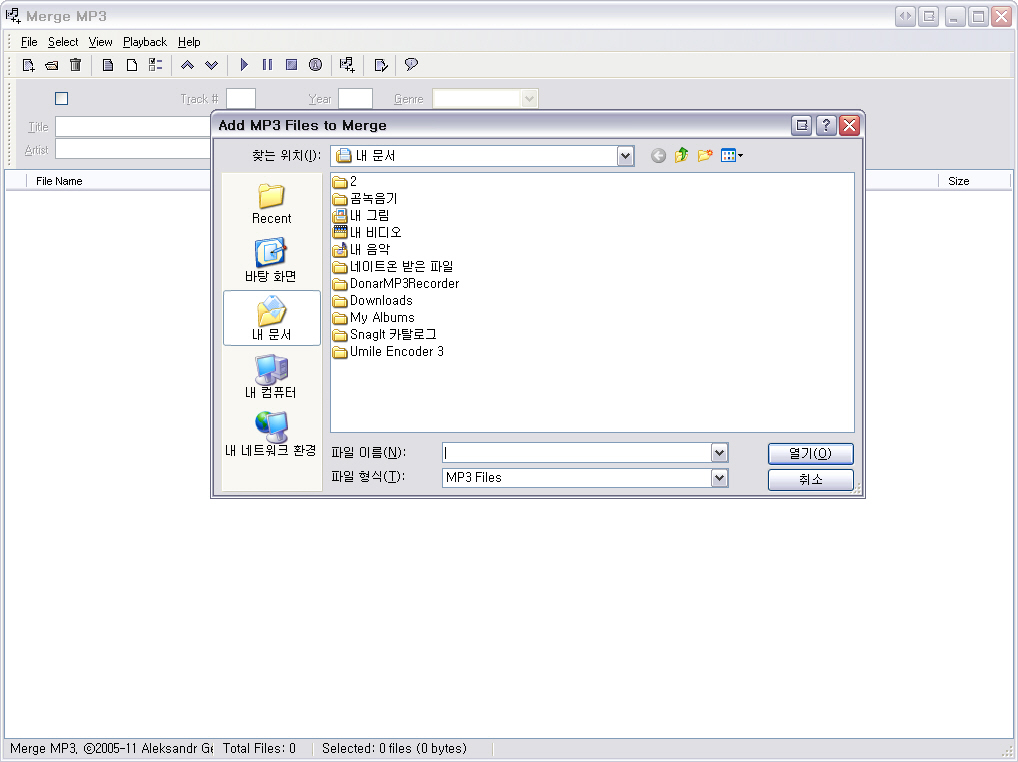Click the Title input field
The width and height of the screenshot is (1018, 762).
click(133, 127)
